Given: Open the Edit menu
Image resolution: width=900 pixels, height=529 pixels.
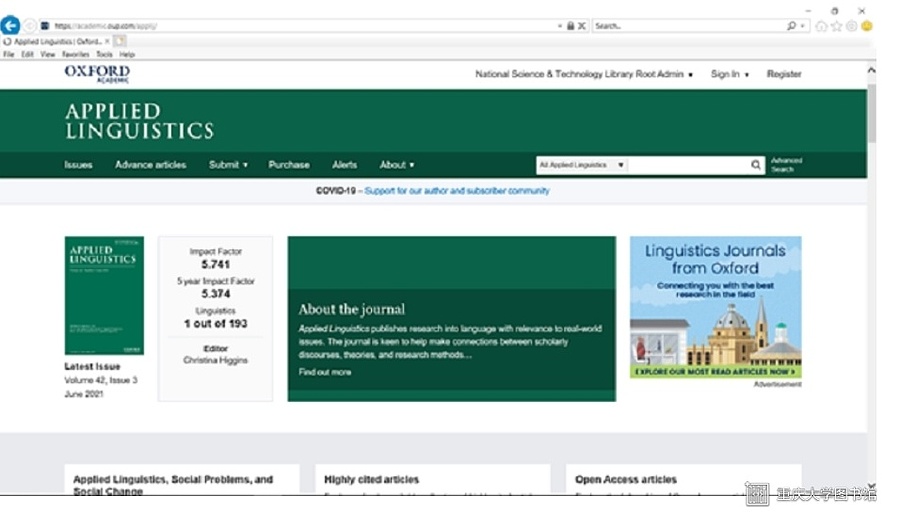Looking at the screenshot, I should point(28,55).
